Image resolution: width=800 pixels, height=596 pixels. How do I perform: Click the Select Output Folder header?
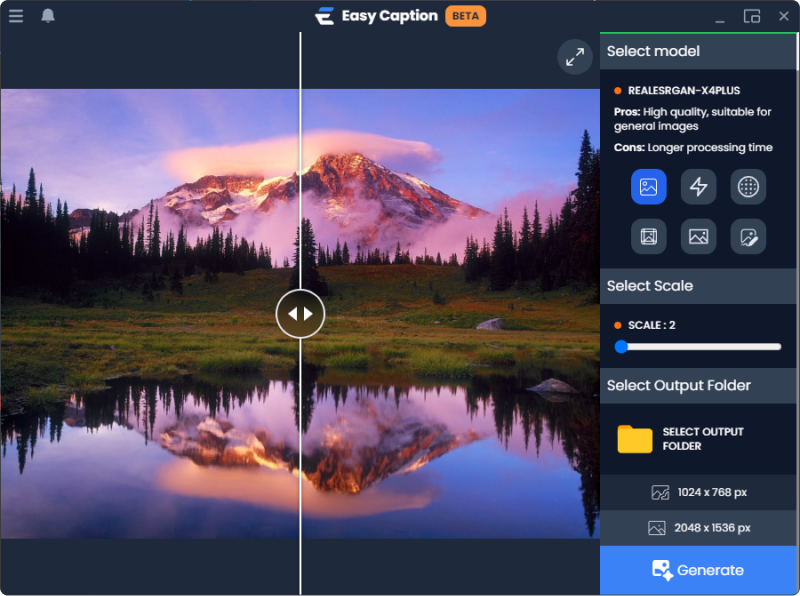698,385
